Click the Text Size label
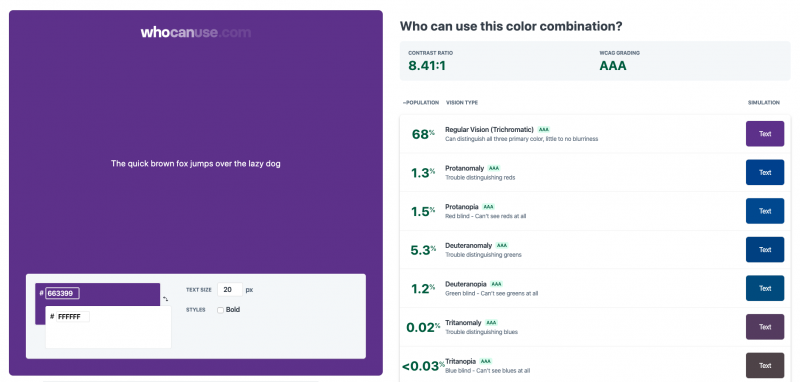800x382 pixels. click(x=199, y=290)
